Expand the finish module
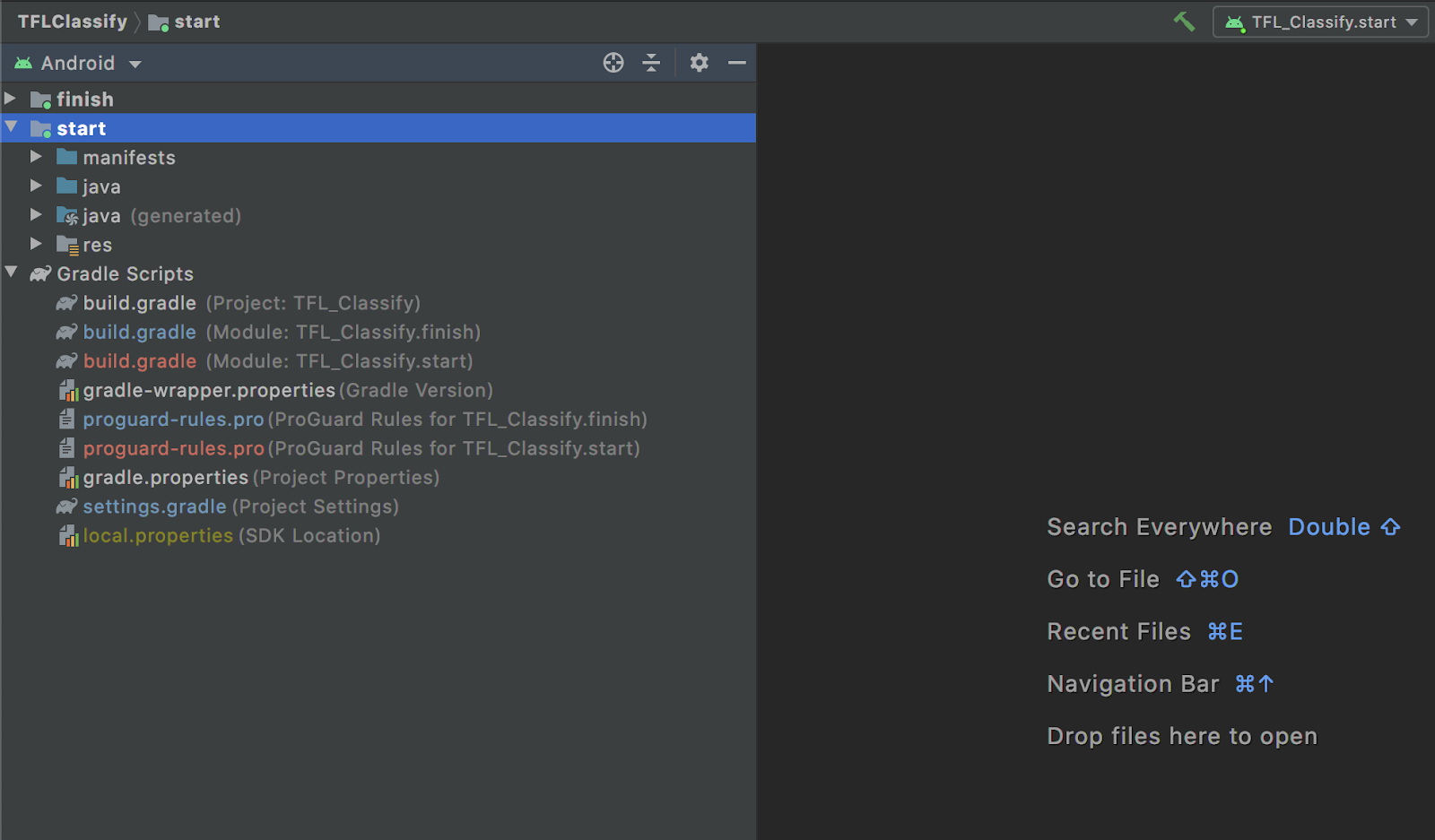The height and width of the screenshot is (840, 1435). (x=11, y=99)
